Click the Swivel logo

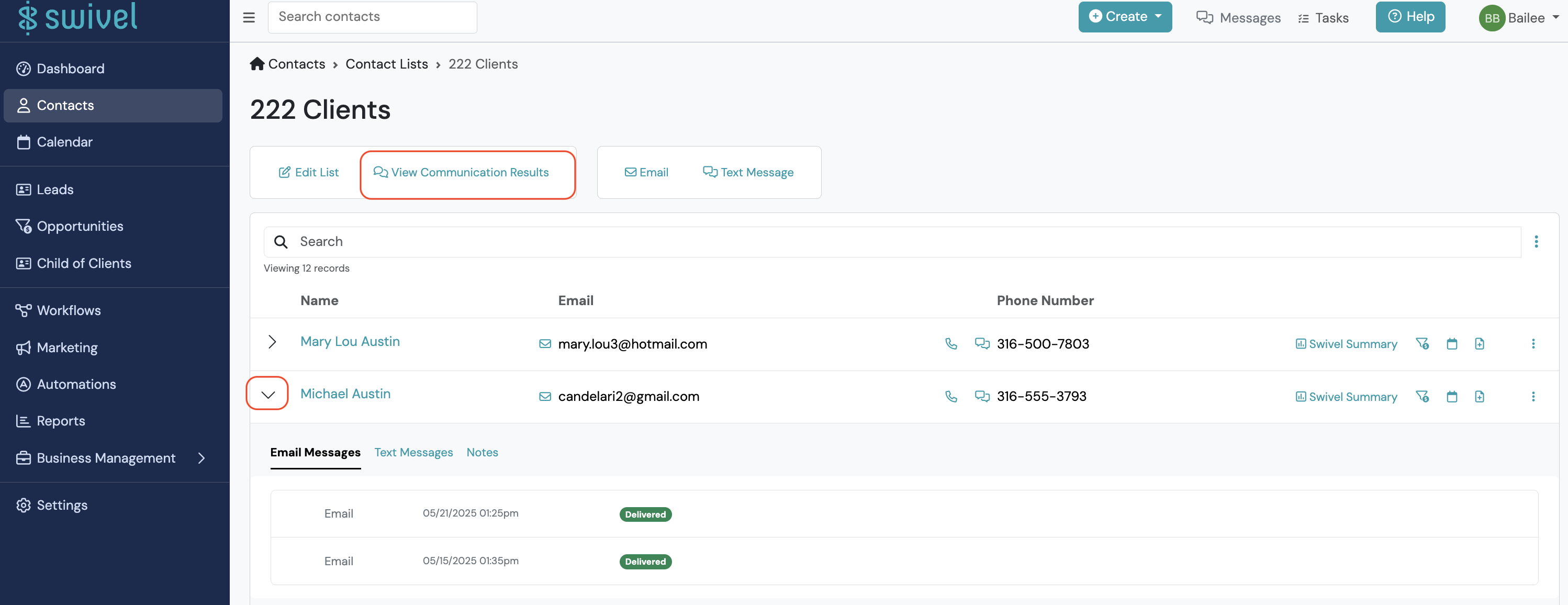77,17
